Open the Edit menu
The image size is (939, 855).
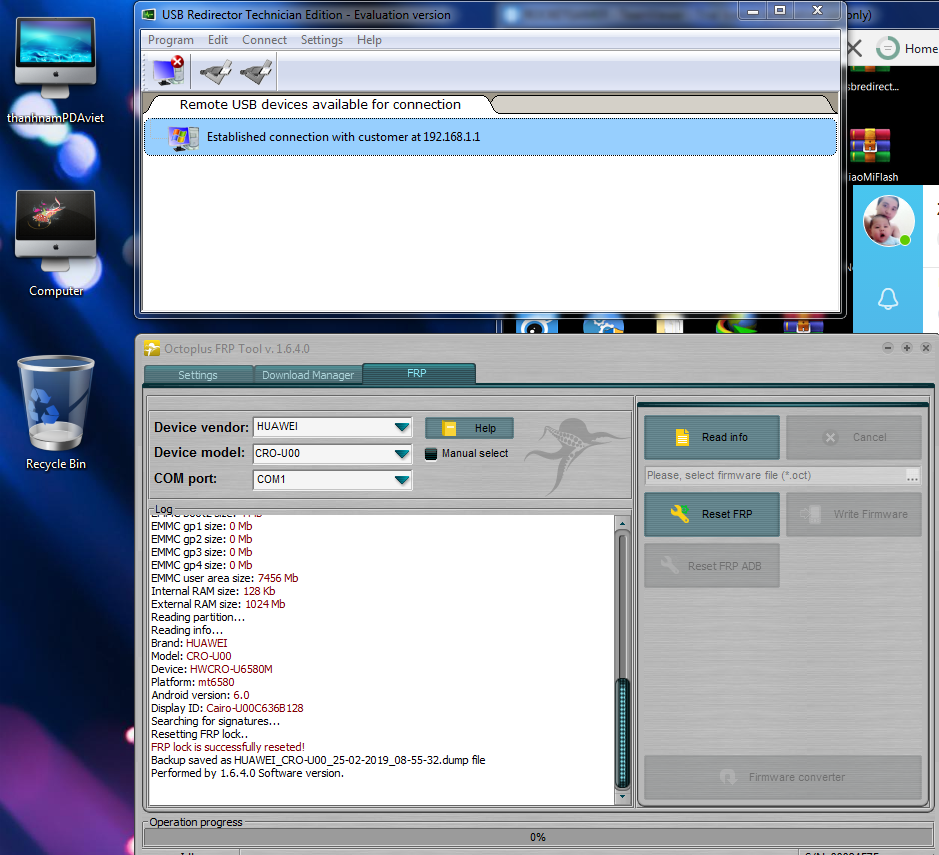(217, 40)
